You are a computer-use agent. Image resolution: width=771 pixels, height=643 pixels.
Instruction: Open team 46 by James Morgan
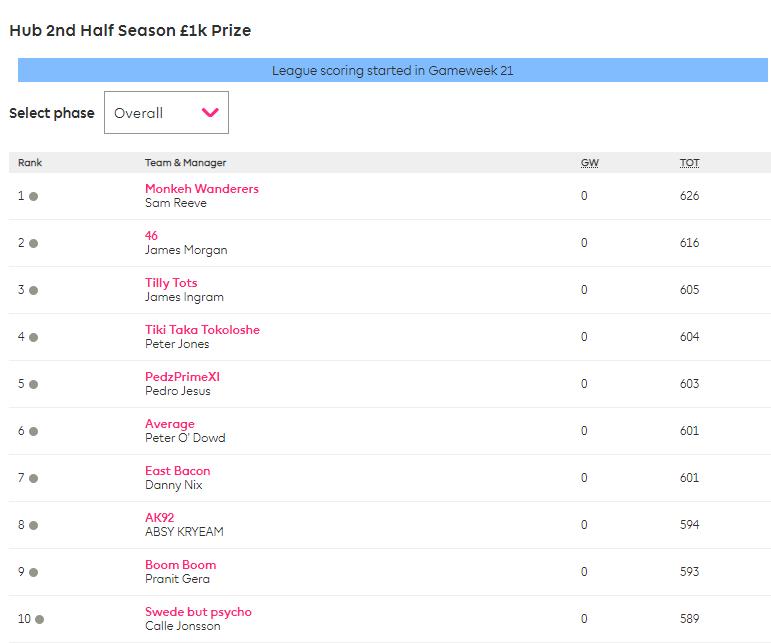click(151, 235)
